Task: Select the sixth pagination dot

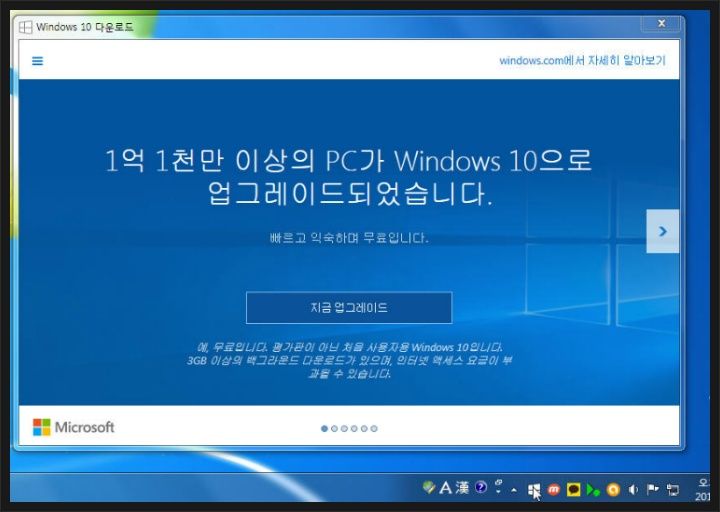Action: pos(374,428)
